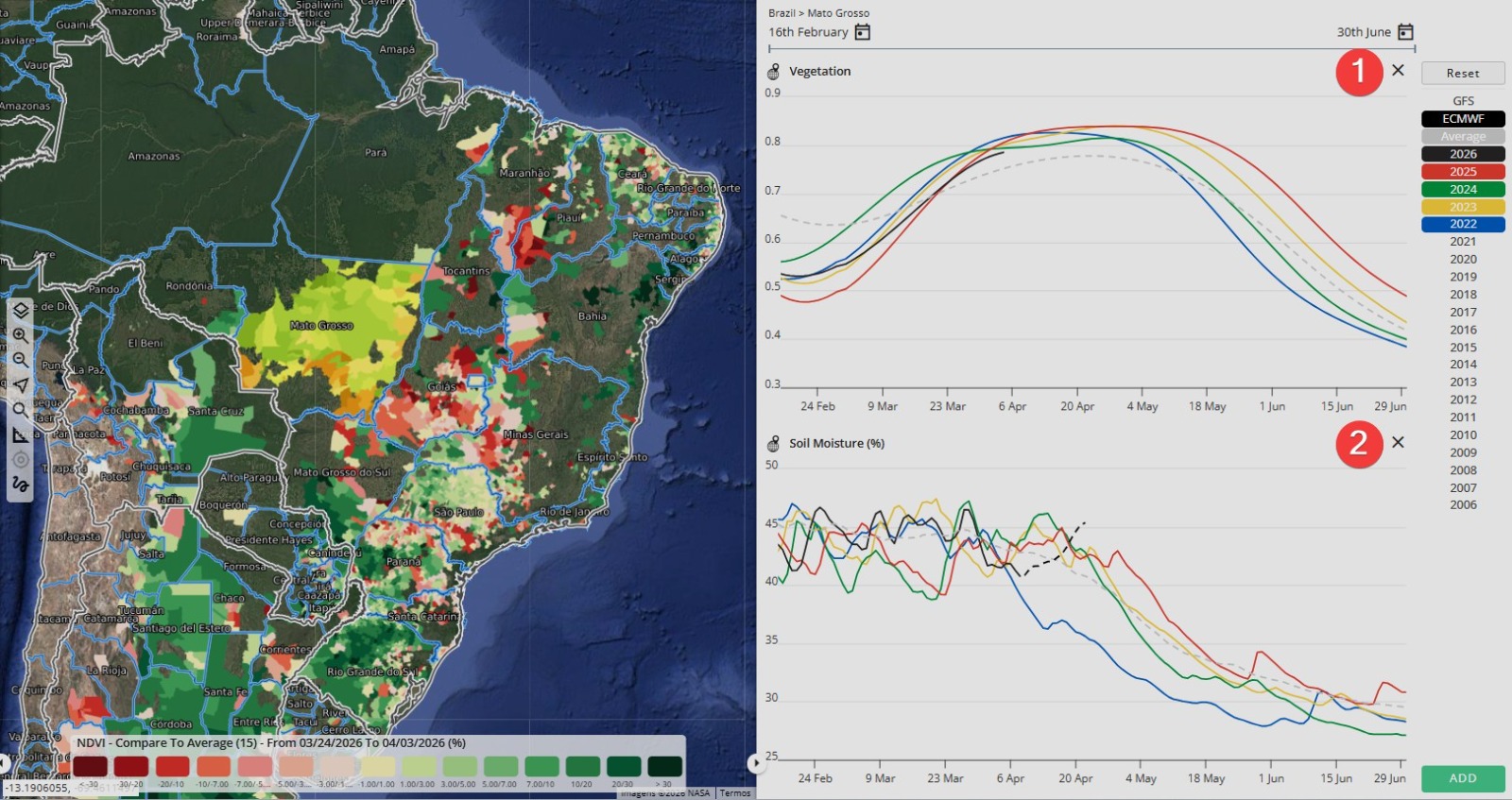The width and height of the screenshot is (1512, 800).
Task: Open the map search tool
Action: point(21,410)
